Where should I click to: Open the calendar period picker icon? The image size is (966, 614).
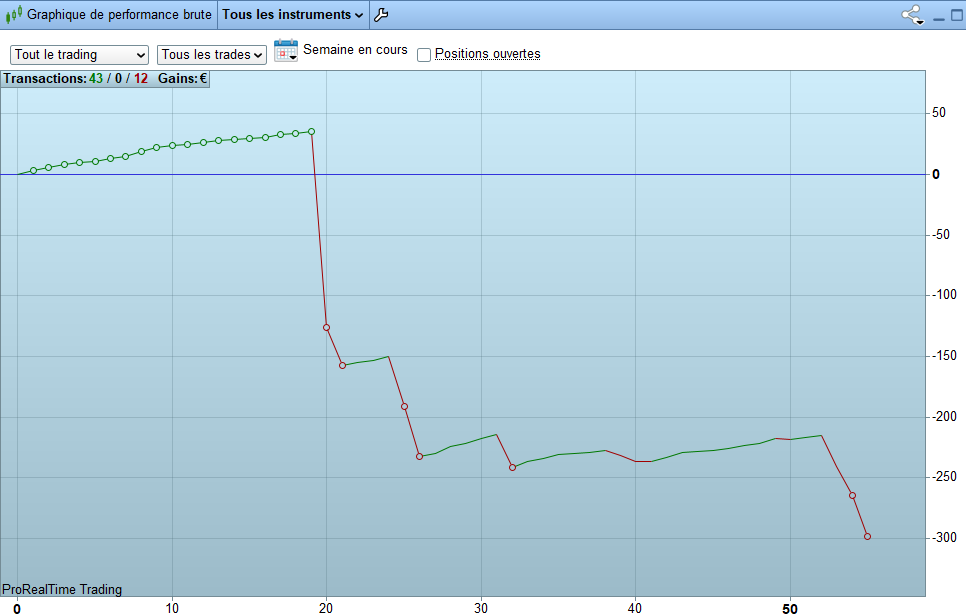(286, 50)
